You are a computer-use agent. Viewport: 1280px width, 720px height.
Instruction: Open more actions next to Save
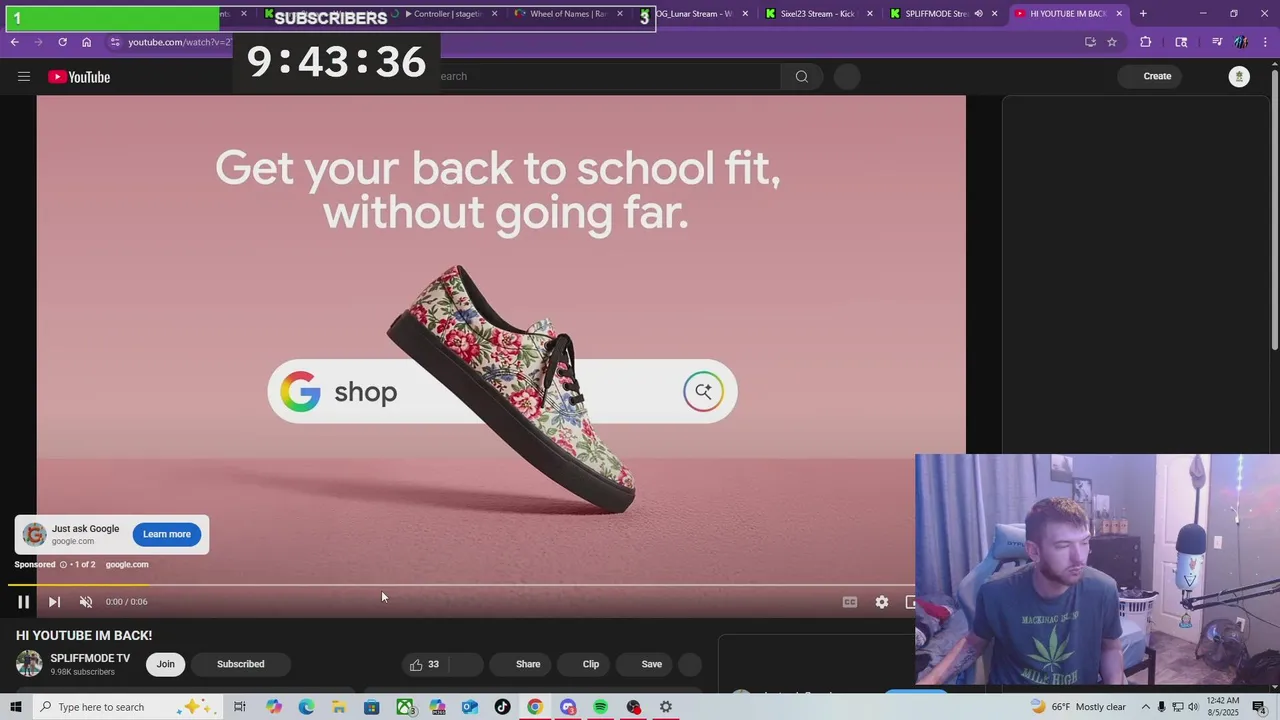(x=690, y=664)
